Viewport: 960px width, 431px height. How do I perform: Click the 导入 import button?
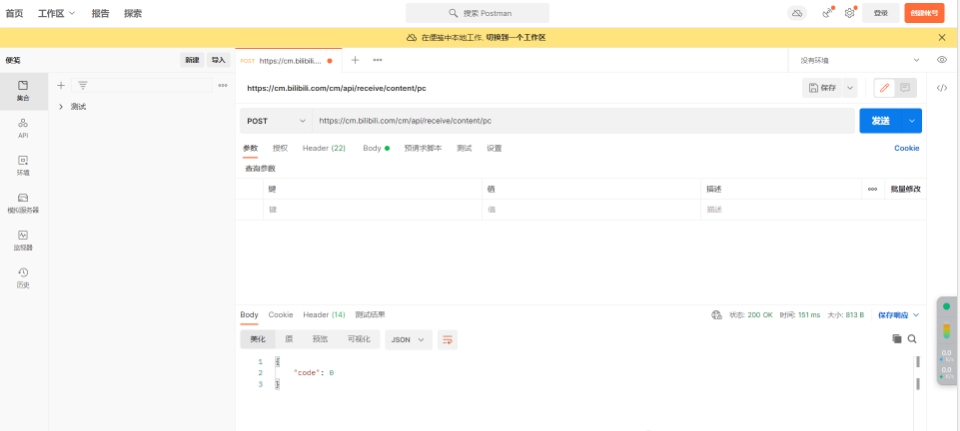tap(218, 60)
